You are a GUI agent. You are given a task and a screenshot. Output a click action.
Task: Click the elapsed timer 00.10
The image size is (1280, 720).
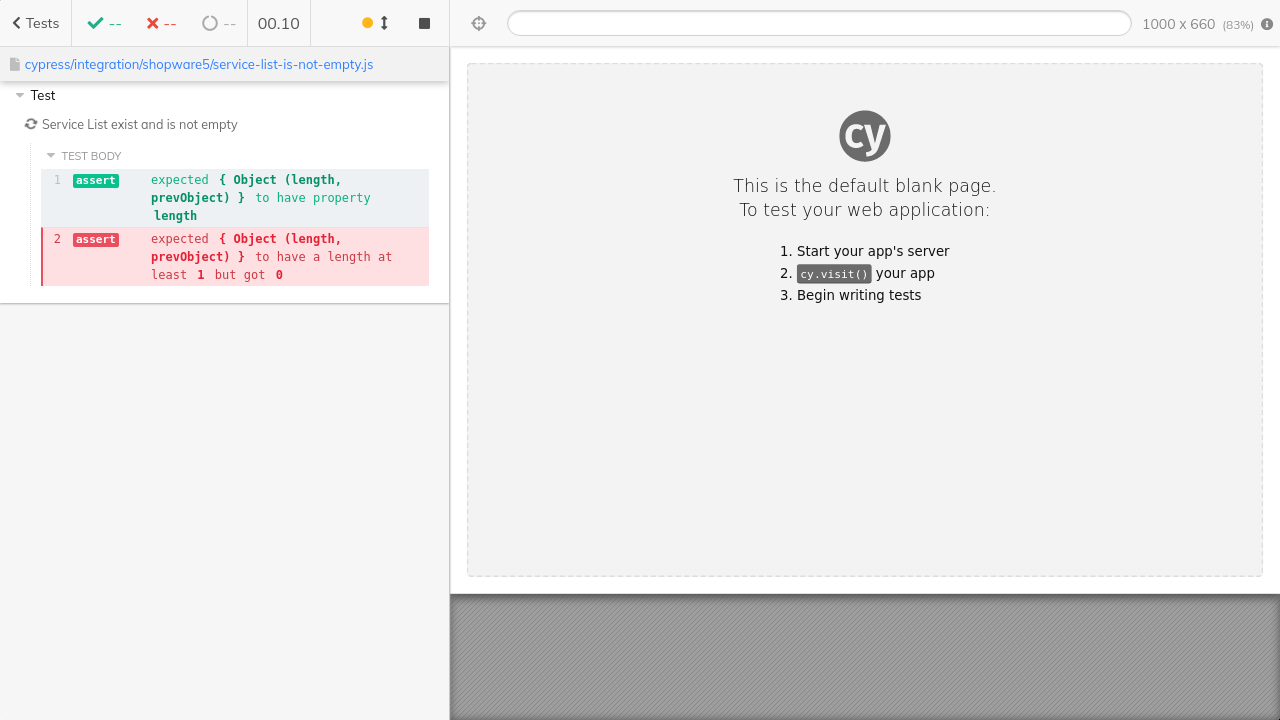click(278, 23)
